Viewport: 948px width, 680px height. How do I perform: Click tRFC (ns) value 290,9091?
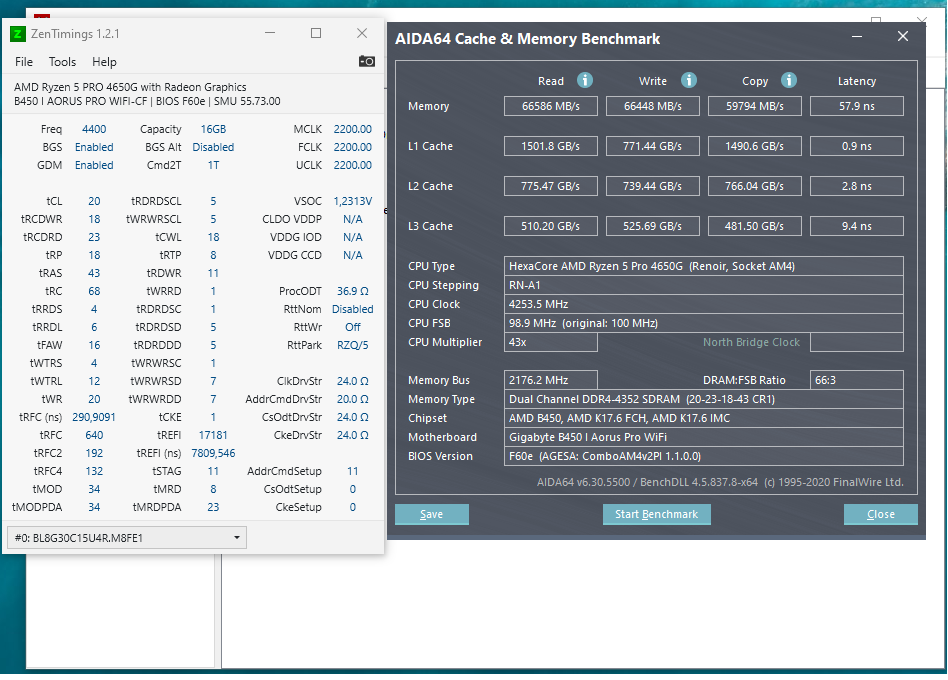94,417
